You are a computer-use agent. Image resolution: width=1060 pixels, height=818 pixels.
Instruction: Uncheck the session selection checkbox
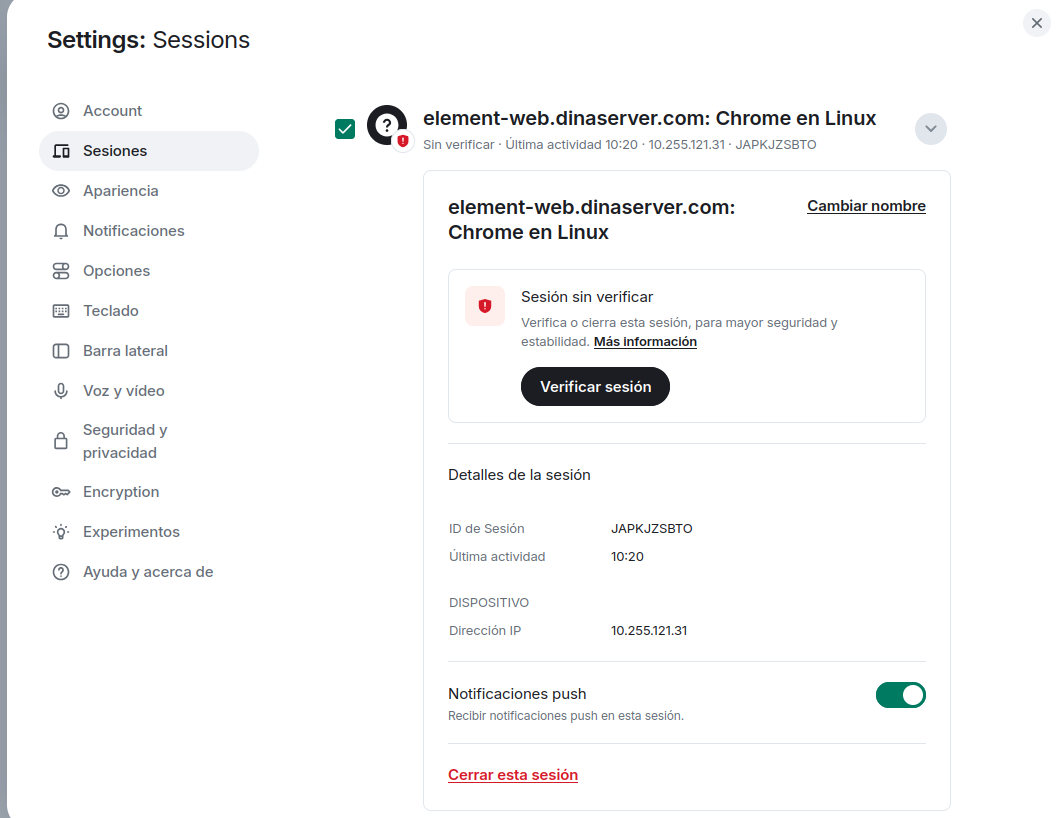[345, 129]
